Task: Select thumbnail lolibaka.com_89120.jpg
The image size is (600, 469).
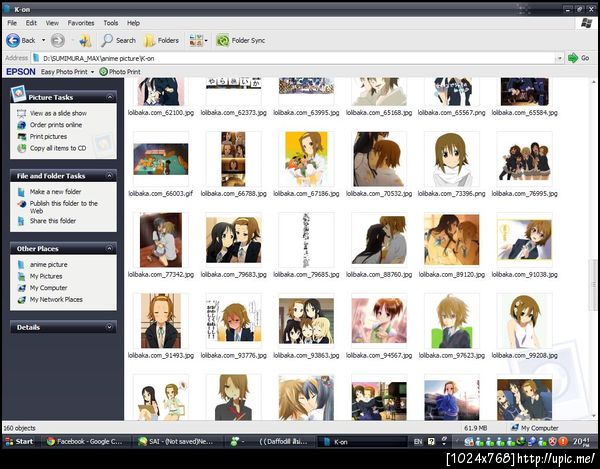Action: (x=452, y=240)
